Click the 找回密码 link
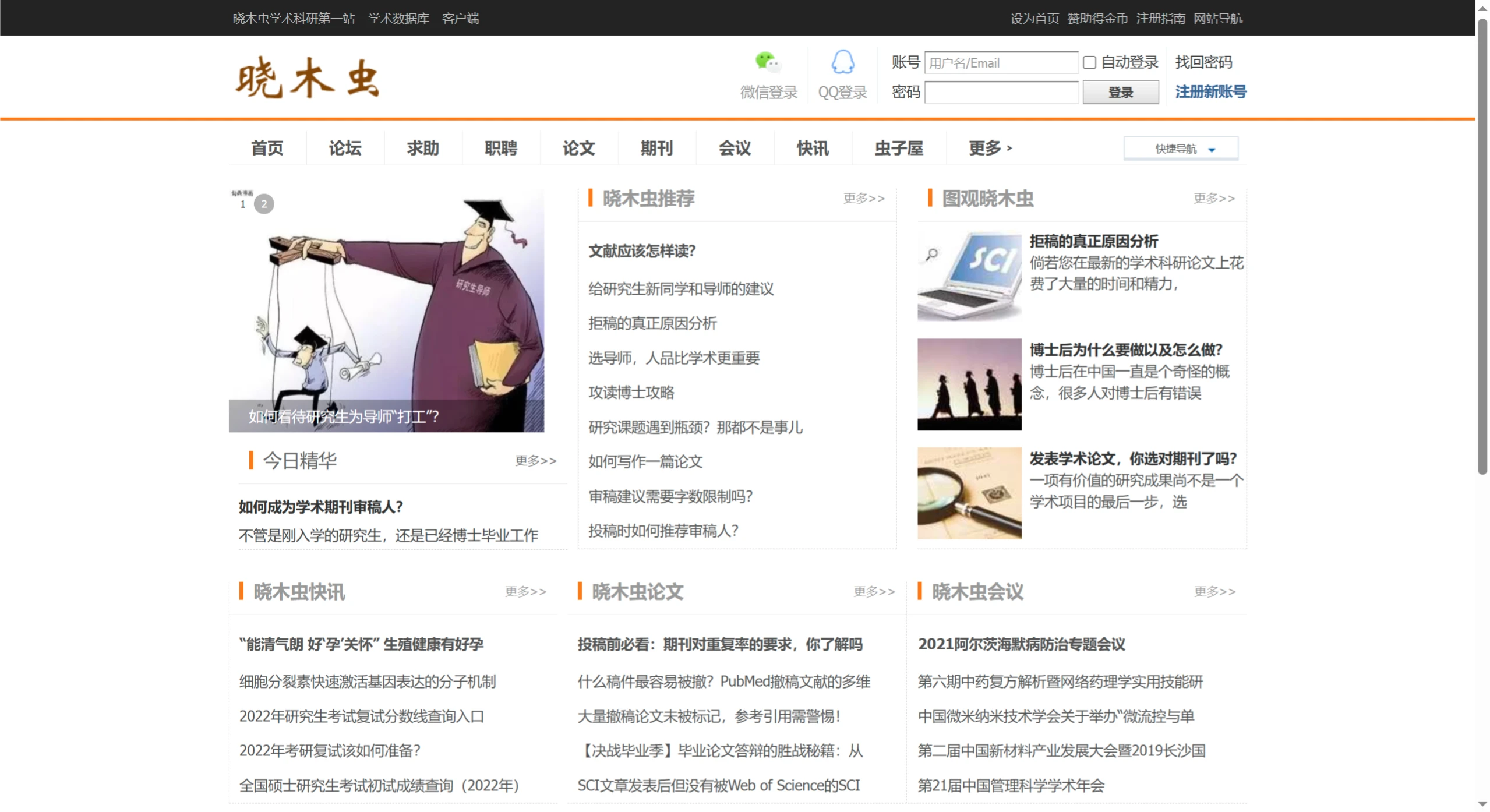The width and height of the screenshot is (1490, 812). coord(1203,62)
